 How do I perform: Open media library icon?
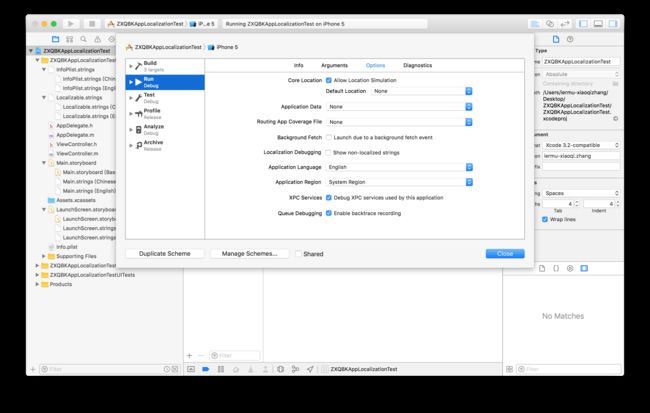[x=584, y=269]
